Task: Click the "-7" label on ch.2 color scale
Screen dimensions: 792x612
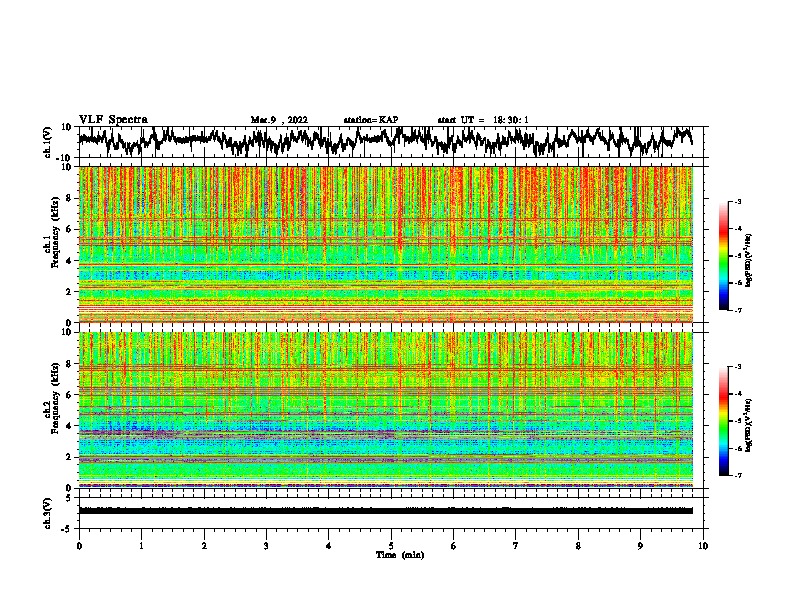Action: click(x=737, y=475)
